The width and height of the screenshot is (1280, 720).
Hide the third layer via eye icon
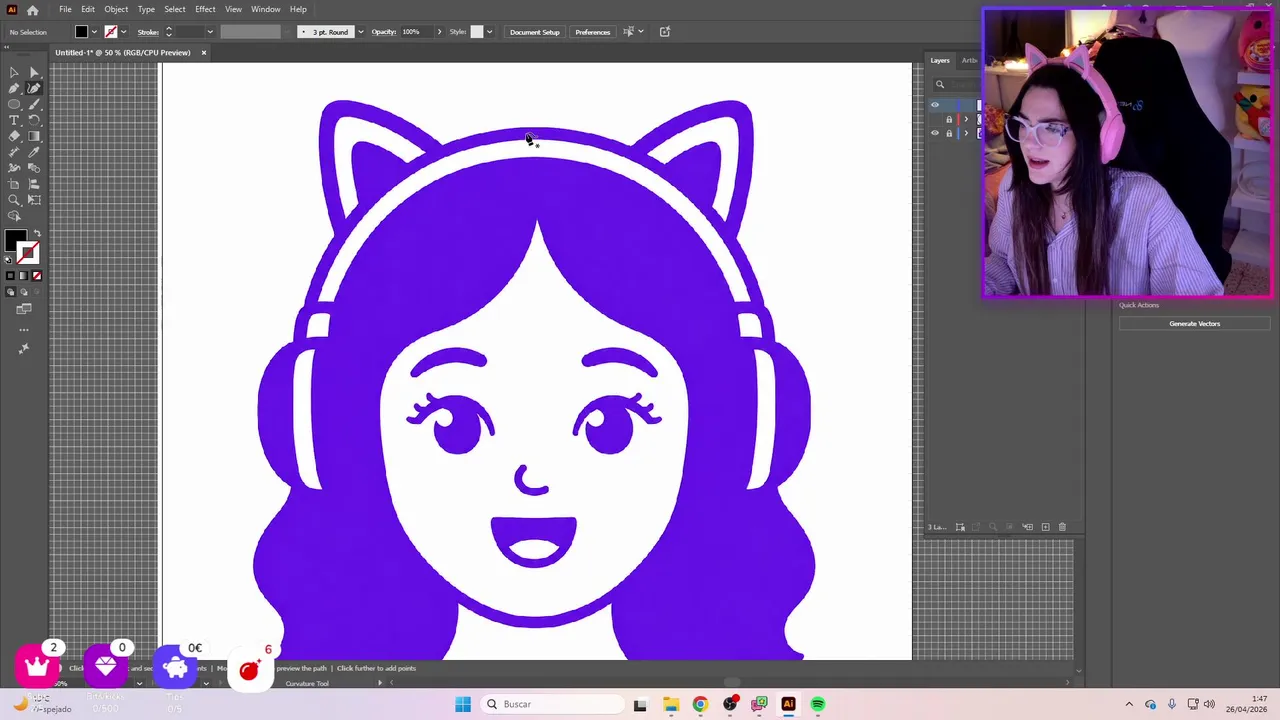935,133
